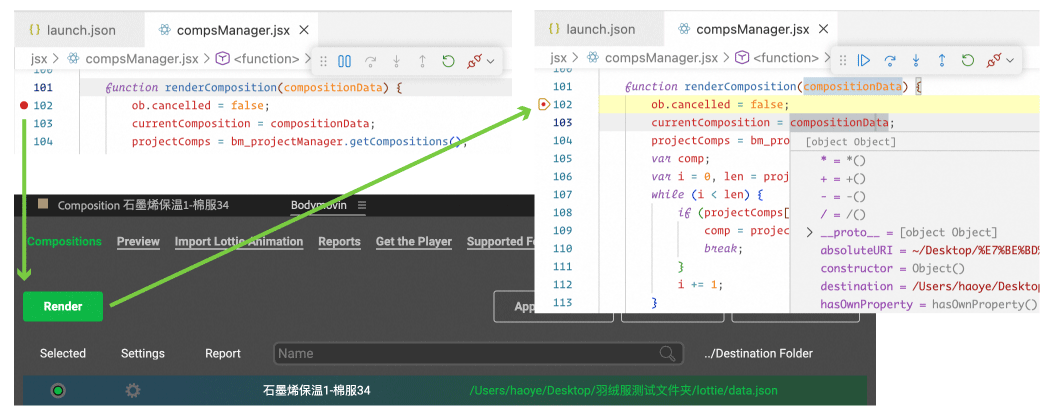Disconnect the debugger in the right editor's toolbar
Image resolution: width=1062 pixels, height=419 pixels.
pyautogui.click(x=994, y=60)
